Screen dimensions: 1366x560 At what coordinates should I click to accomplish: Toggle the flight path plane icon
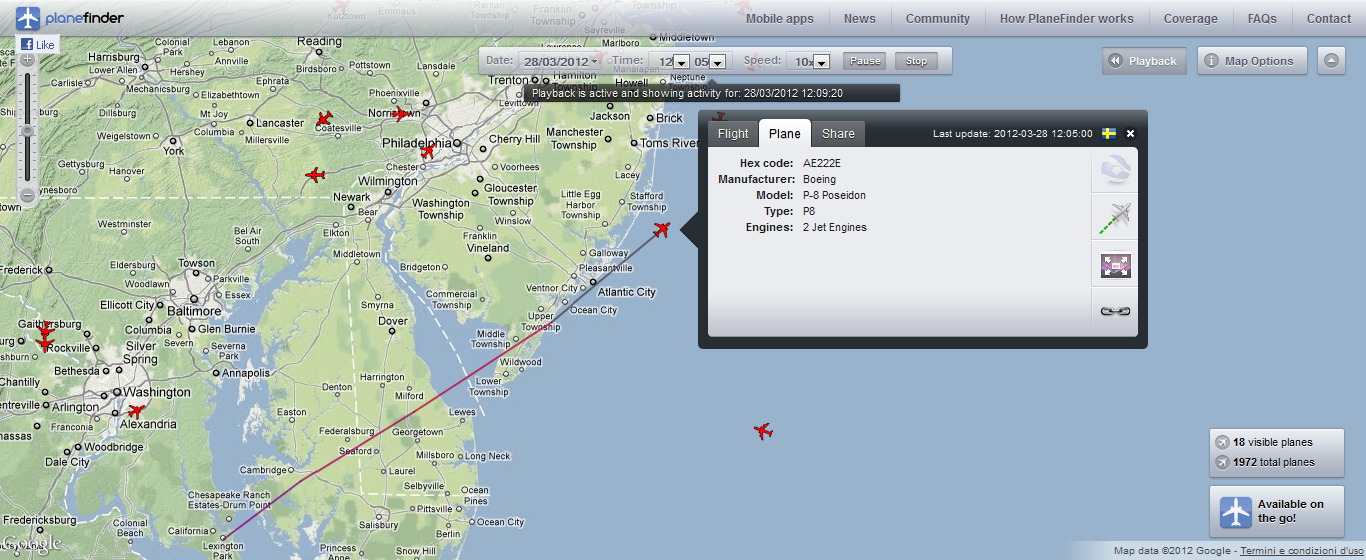tap(1114, 218)
